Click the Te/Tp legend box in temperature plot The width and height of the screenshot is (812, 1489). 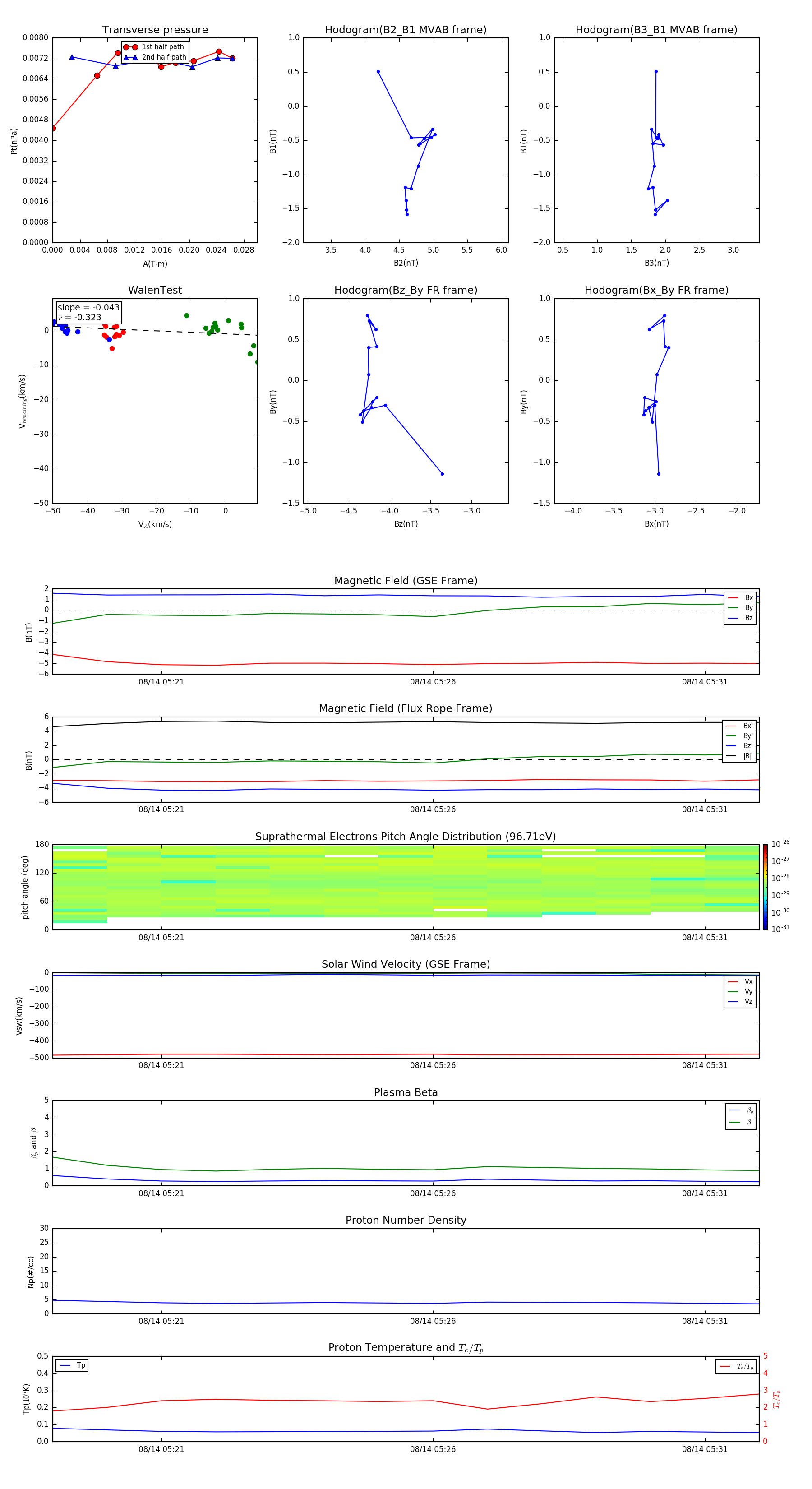736,1366
